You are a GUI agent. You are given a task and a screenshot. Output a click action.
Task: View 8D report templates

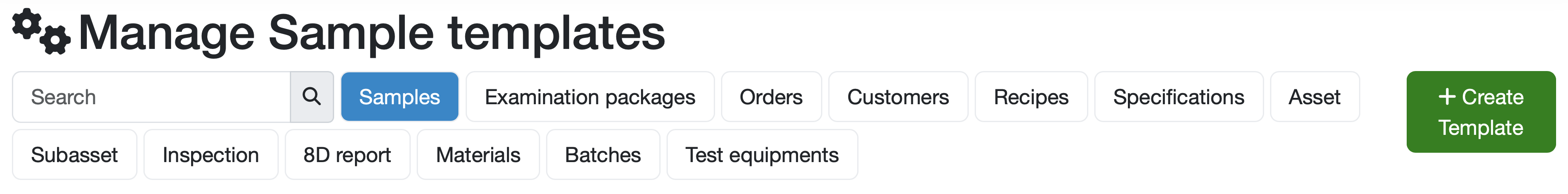[347, 154]
